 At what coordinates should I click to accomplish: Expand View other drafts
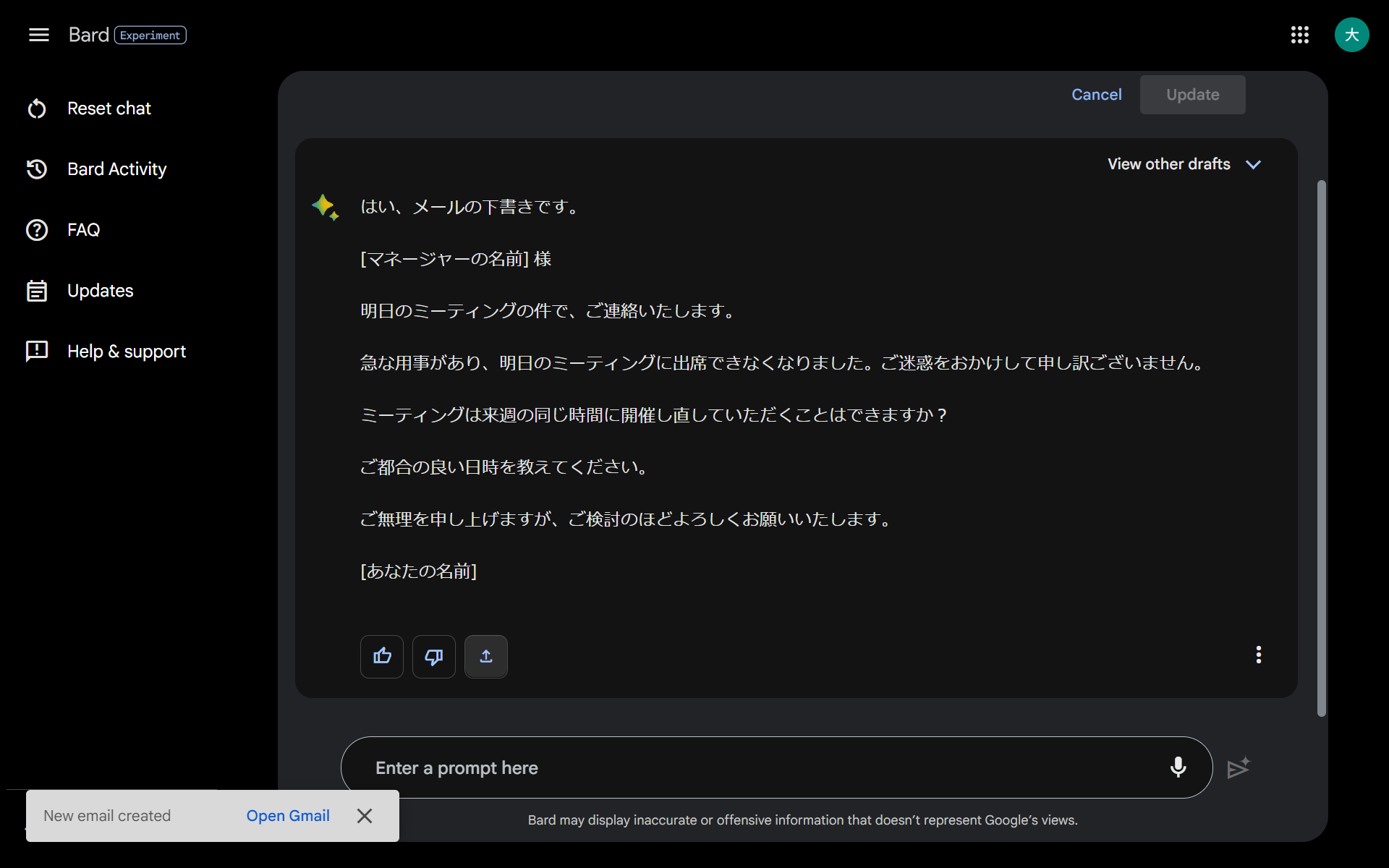pyautogui.click(x=1184, y=164)
